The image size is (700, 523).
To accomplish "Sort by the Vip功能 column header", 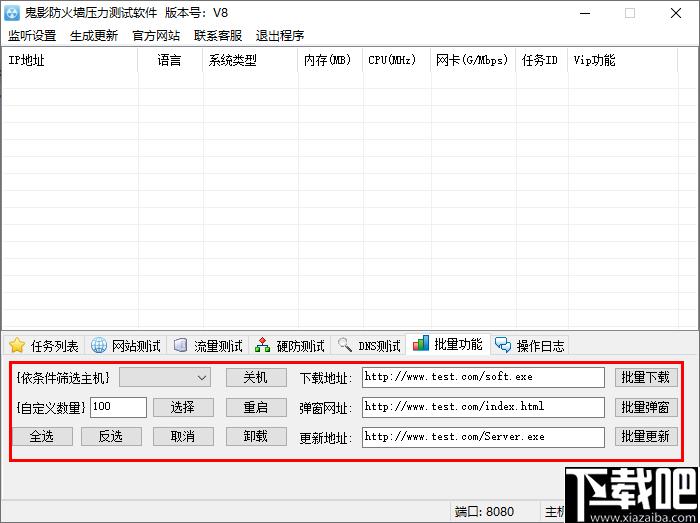I will (x=623, y=60).
